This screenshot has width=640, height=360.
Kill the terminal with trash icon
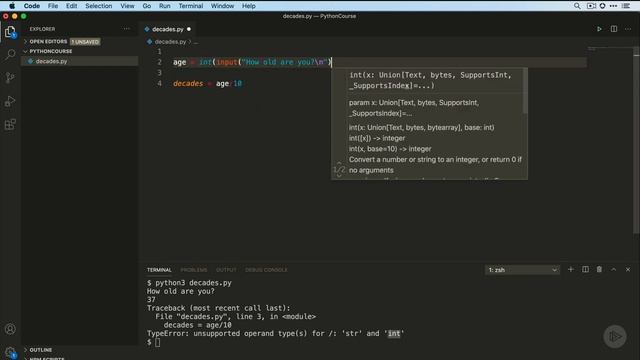click(599, 269)
